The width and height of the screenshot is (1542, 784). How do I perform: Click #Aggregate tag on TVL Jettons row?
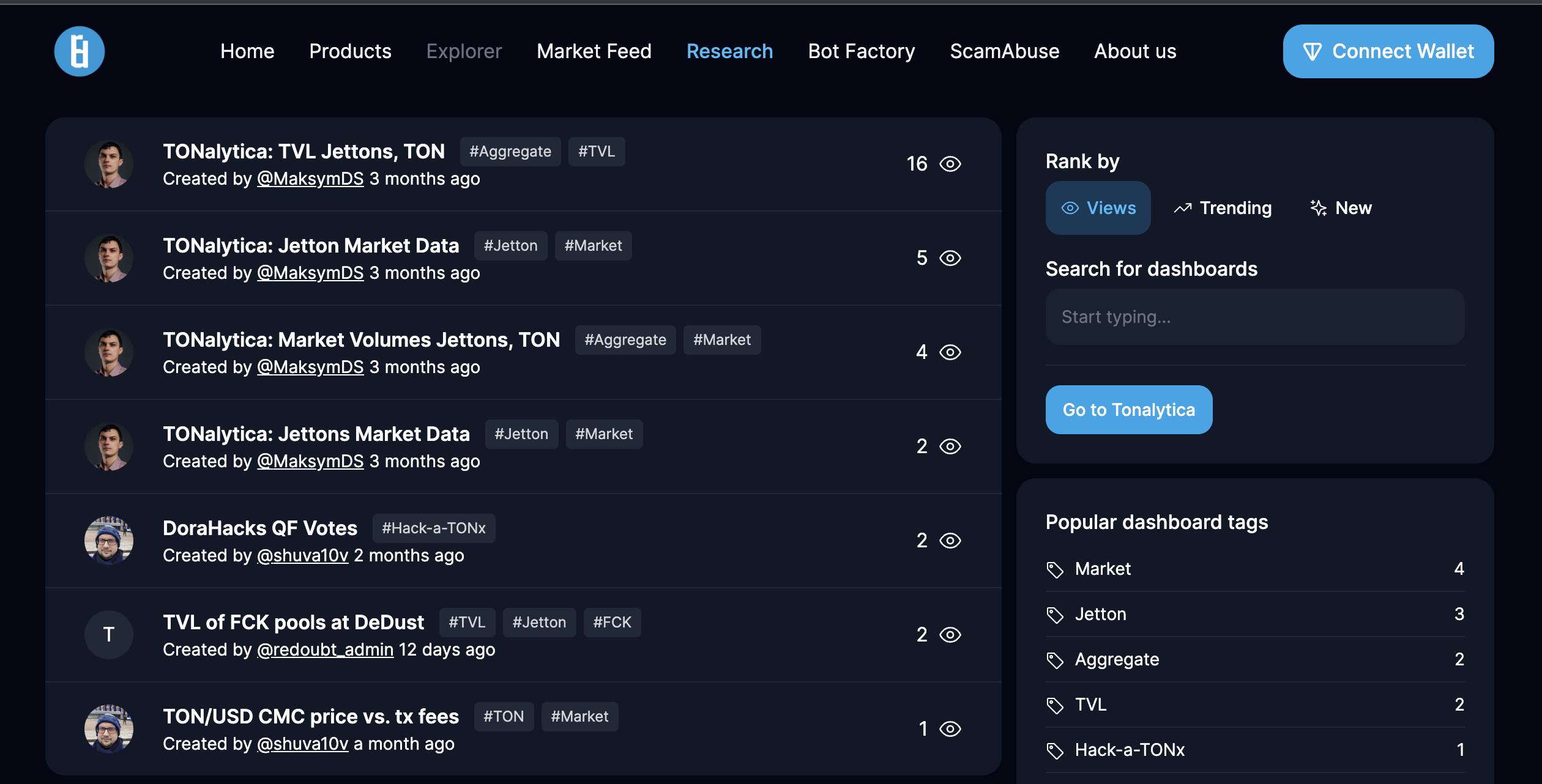tap(510, 151)
